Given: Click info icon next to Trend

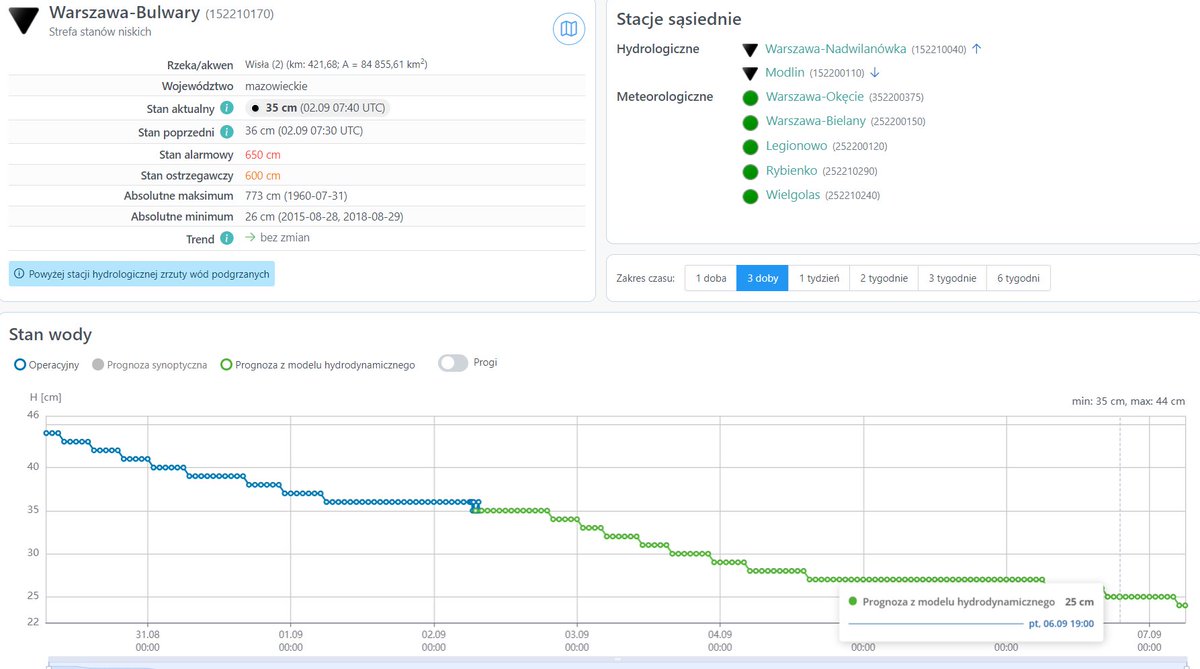Looking at the screenshot, I should pyautogui.click(x=227, y=238).
